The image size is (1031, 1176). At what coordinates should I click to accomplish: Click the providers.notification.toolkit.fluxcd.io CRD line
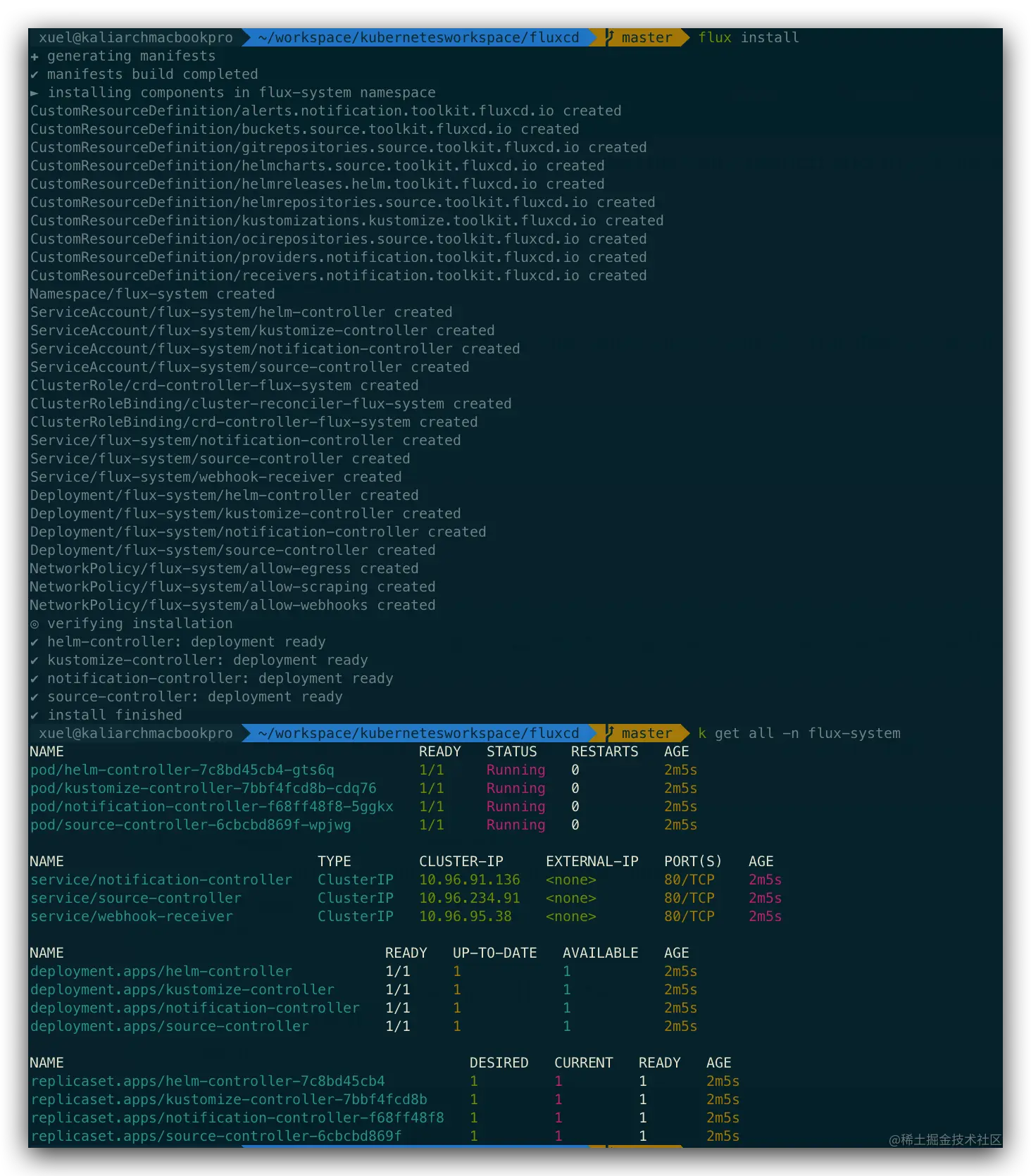tap(339, 257)
